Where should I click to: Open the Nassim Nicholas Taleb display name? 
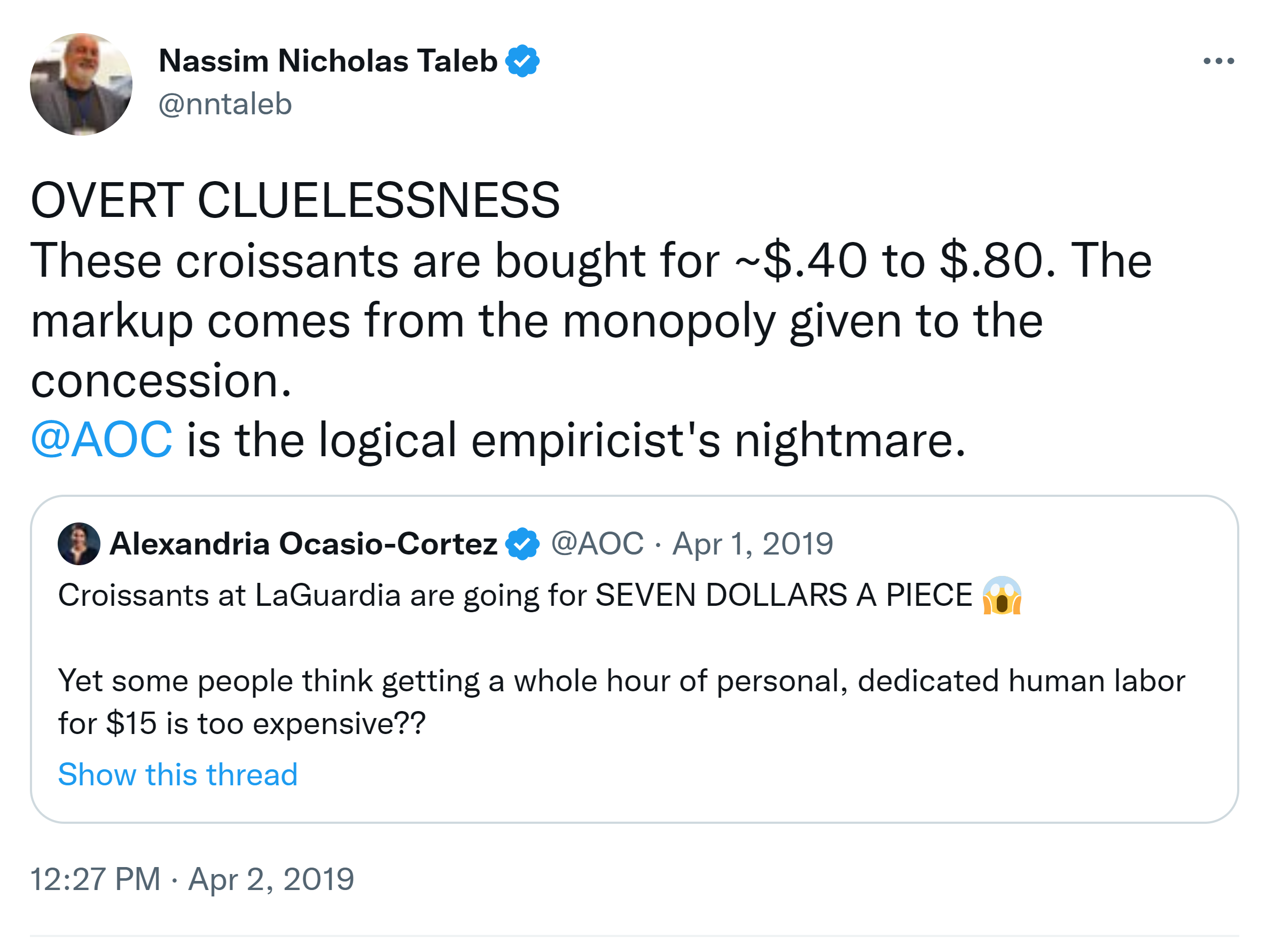(x=327, y=61)
